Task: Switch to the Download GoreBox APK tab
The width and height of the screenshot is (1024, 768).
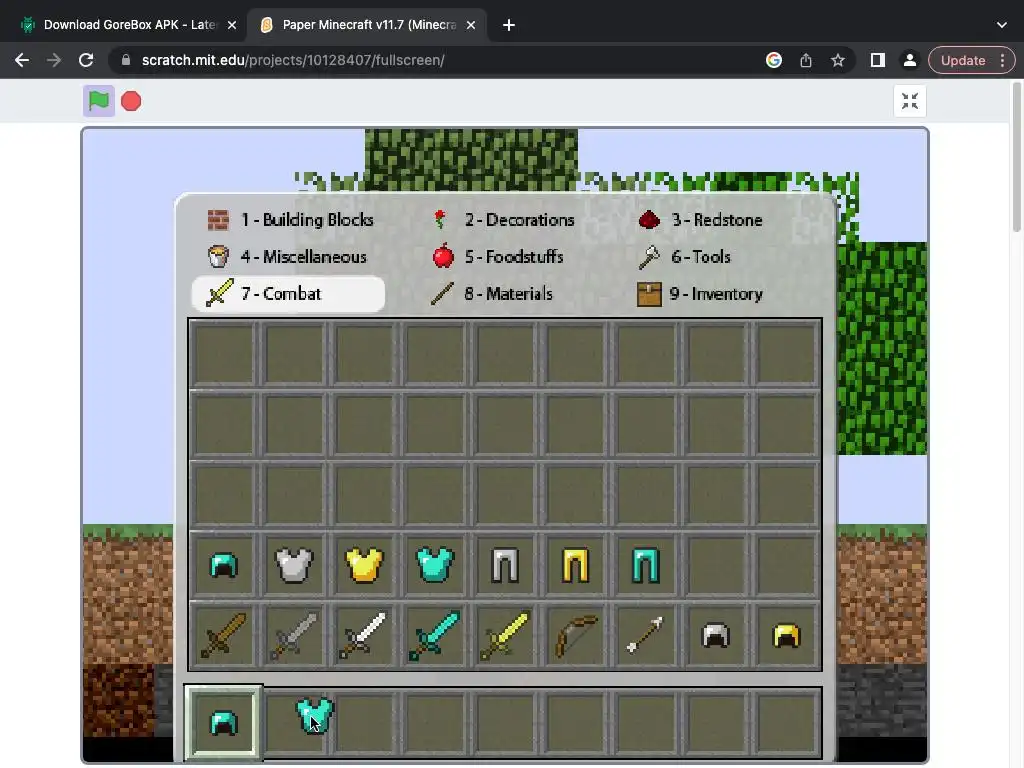Action: point(129,25)
